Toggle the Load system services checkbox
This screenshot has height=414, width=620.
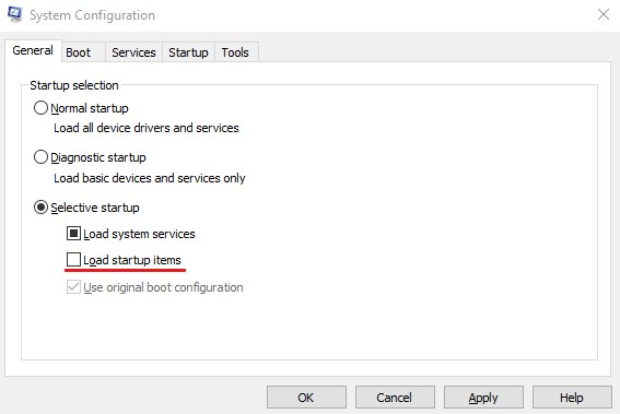click(x=74, y=235)
